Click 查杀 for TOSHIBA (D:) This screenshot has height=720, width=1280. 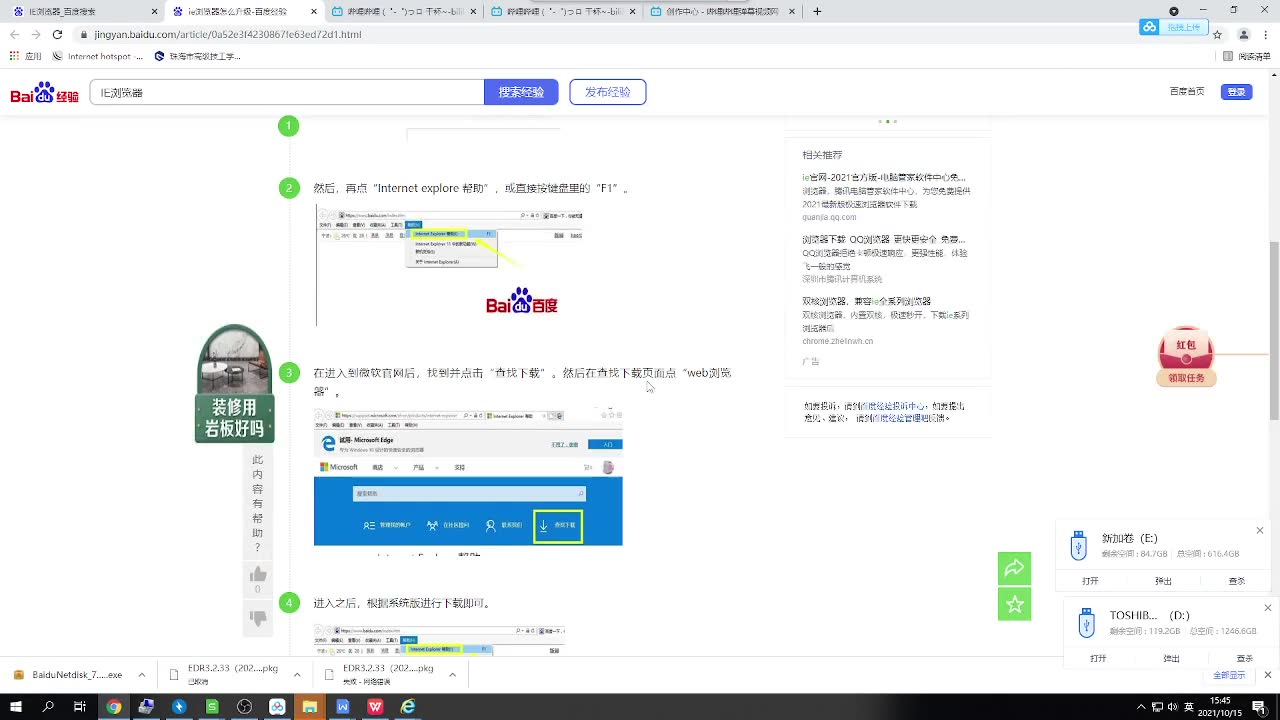pyautogui.click(x=1245, y=658)
